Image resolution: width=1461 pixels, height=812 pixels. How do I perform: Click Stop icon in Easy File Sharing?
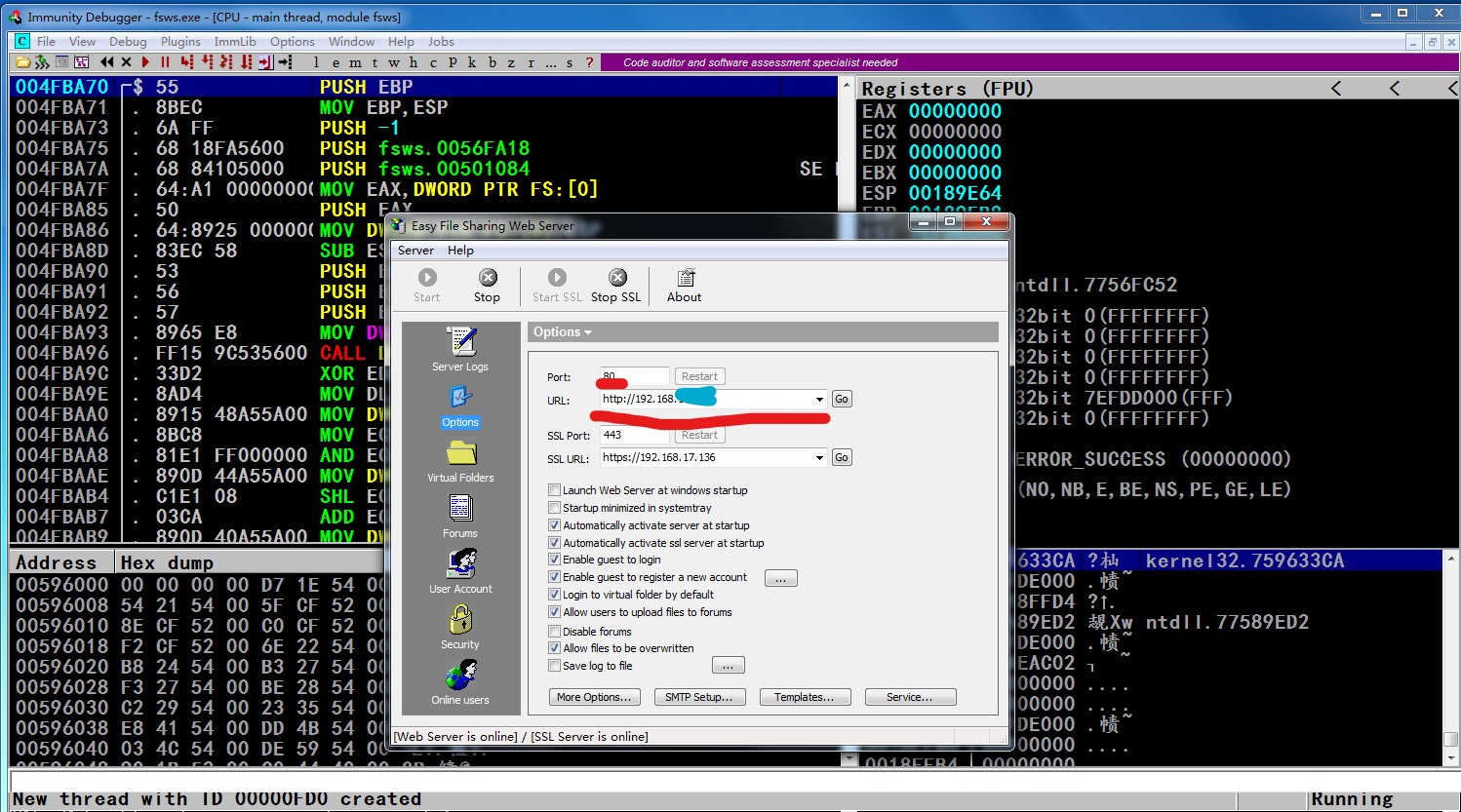pos(487,286)
